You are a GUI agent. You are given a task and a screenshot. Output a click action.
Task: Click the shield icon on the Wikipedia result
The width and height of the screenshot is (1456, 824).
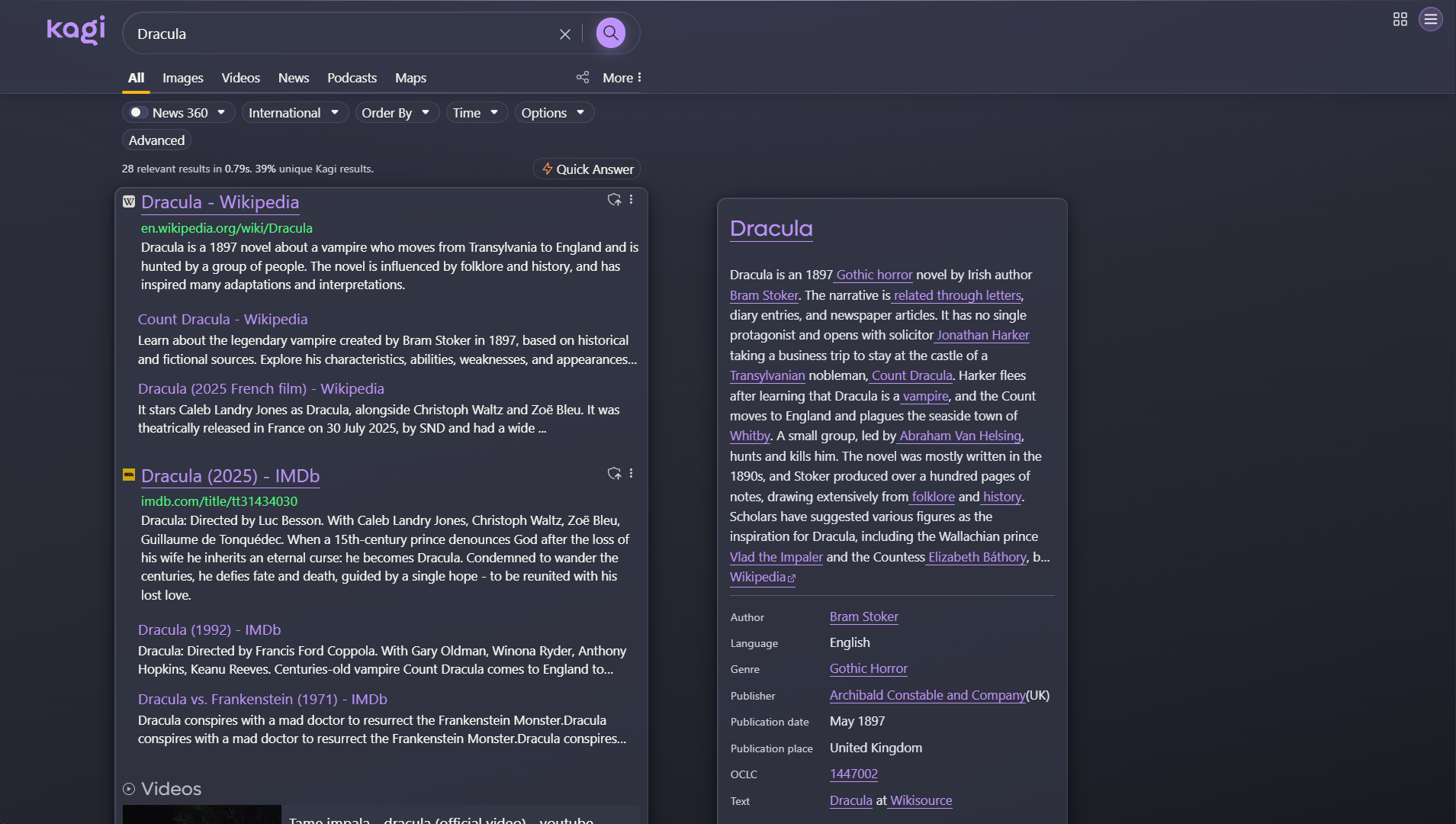[614, 200]
